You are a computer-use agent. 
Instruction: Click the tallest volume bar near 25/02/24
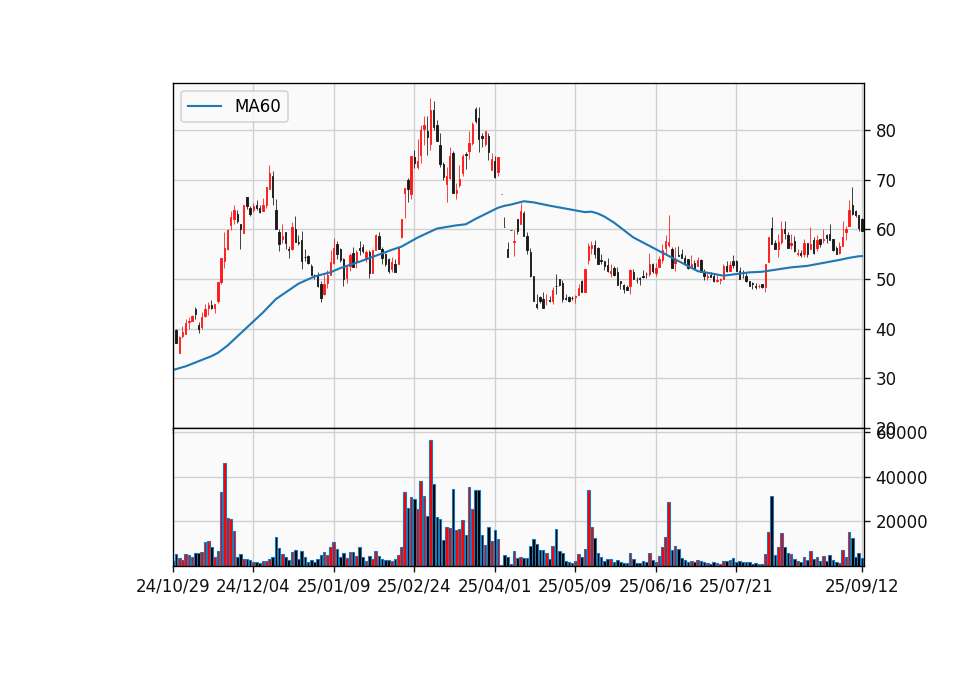431,503
